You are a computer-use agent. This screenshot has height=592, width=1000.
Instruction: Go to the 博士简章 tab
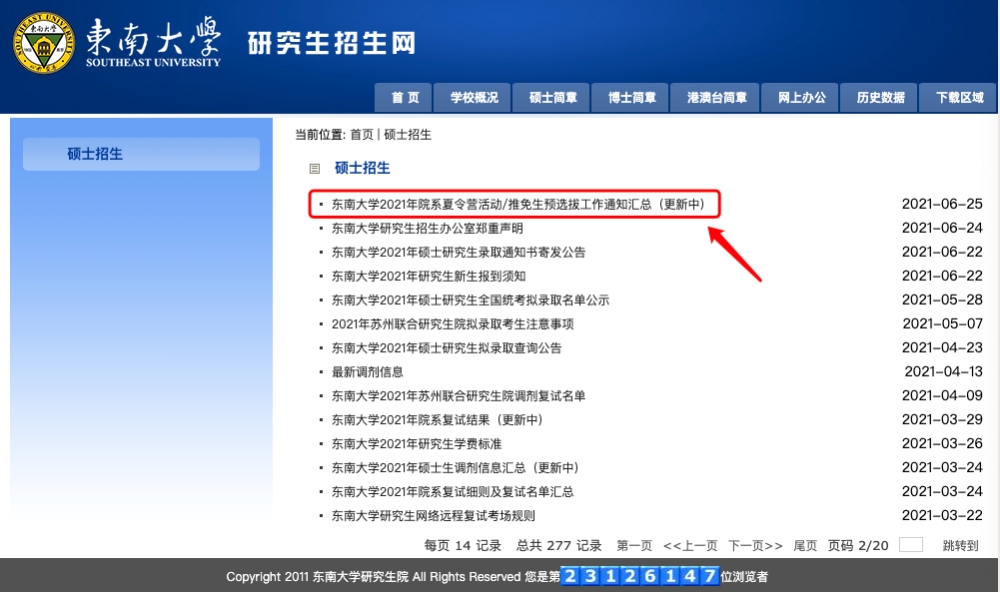tap(630, 98)
